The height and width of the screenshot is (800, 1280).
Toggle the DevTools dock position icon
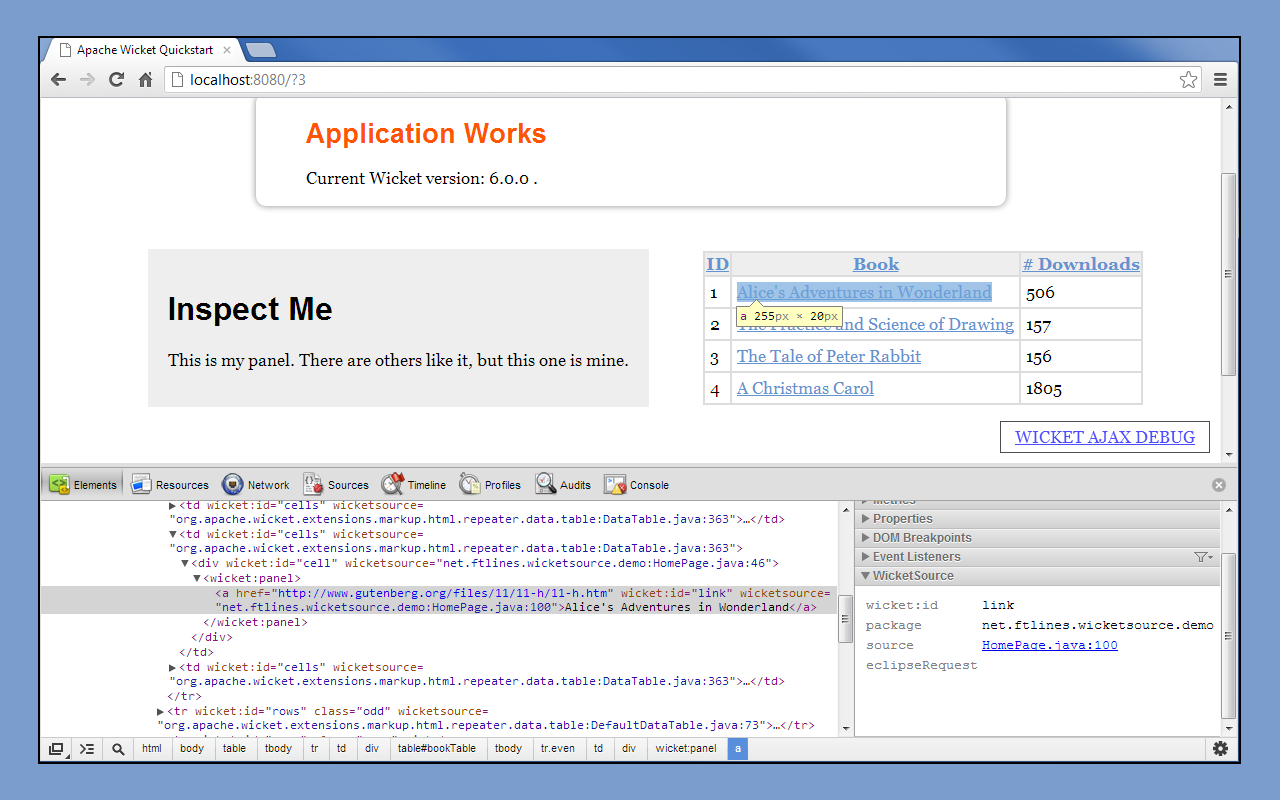click(57, 748)
